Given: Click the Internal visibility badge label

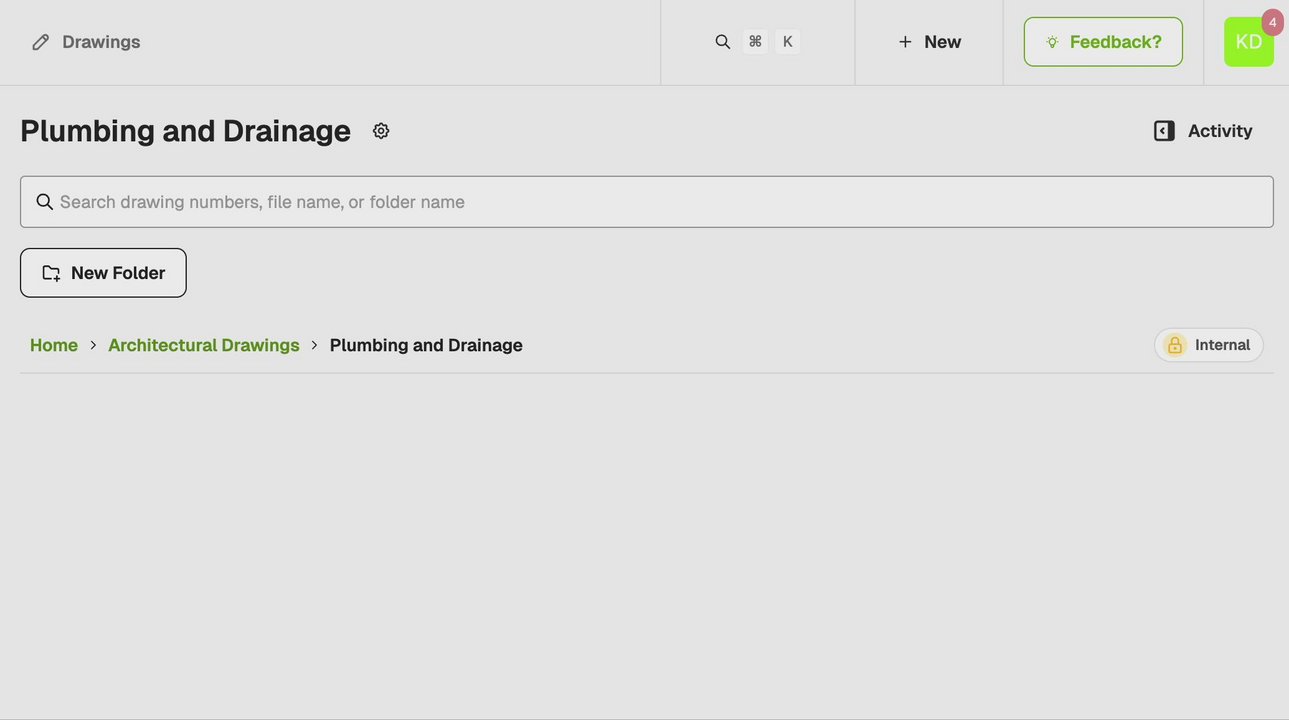Looking at the screenshot, I should coord(1222,345).
